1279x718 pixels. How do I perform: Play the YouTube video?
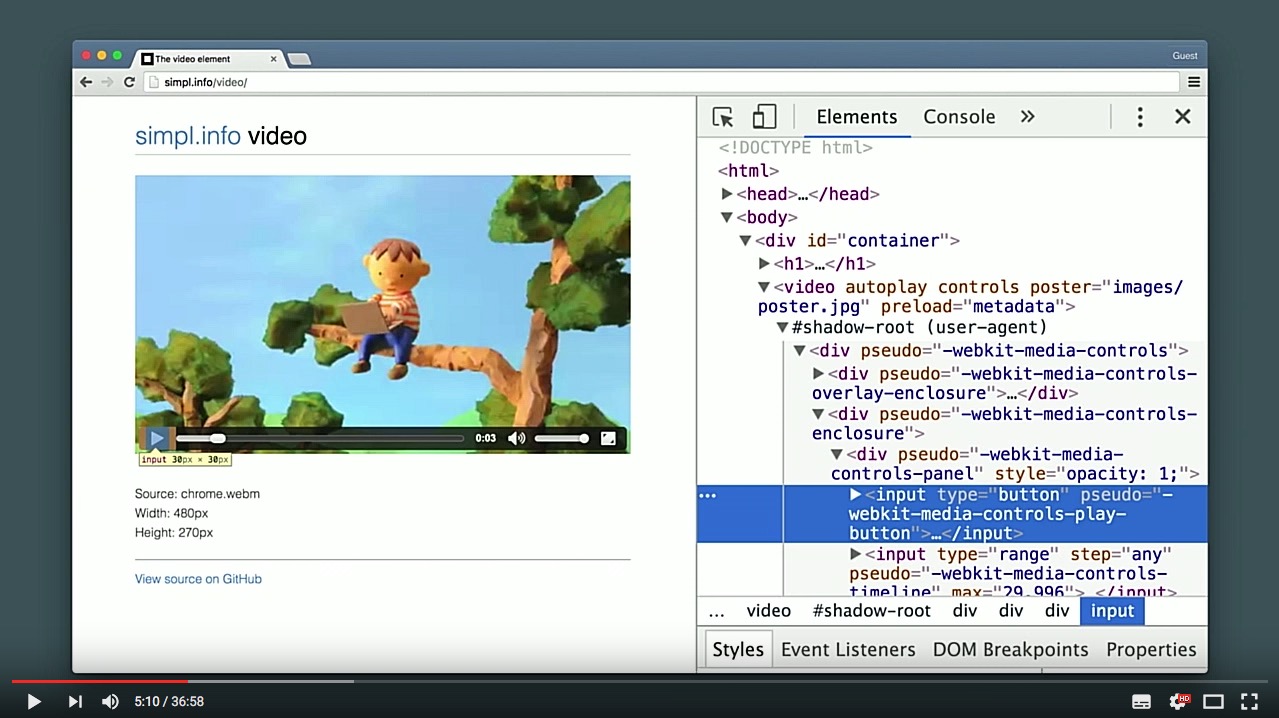coord(34,702)
